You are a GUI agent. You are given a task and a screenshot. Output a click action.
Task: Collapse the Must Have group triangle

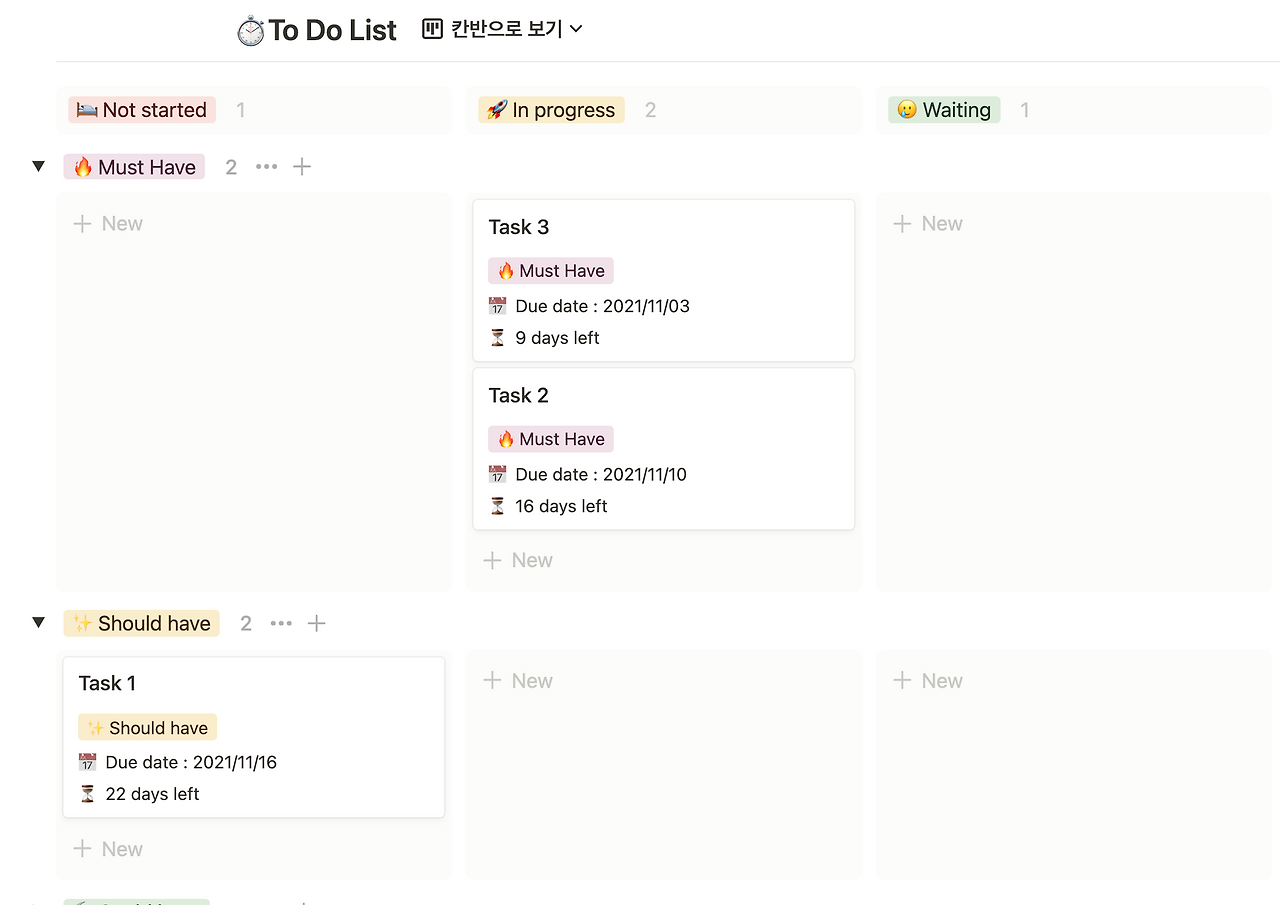click(38, 167)
